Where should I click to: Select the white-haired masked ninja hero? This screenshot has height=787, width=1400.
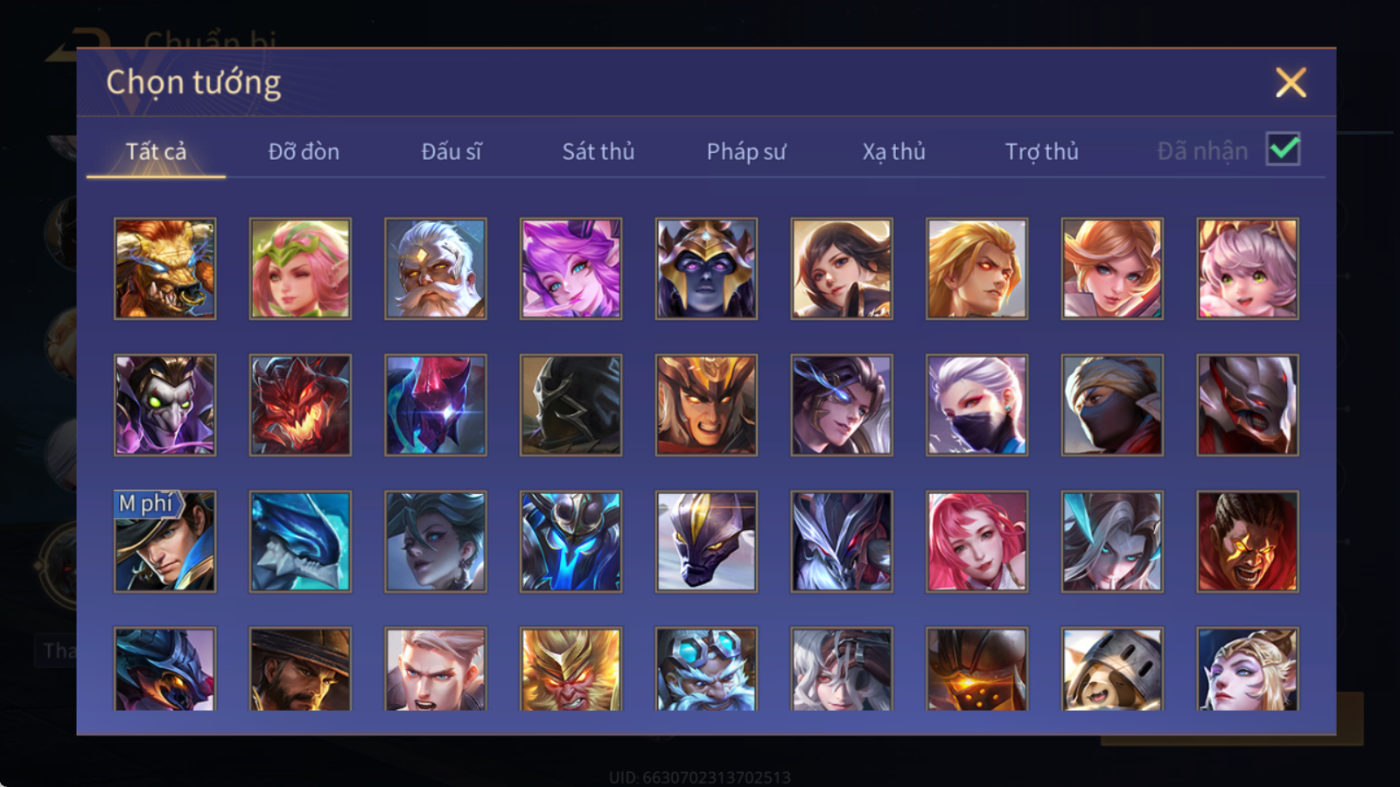coord(977,405)
